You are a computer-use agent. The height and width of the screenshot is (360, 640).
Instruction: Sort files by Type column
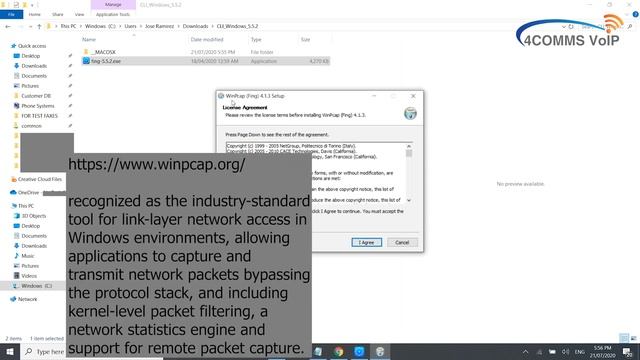256,40
